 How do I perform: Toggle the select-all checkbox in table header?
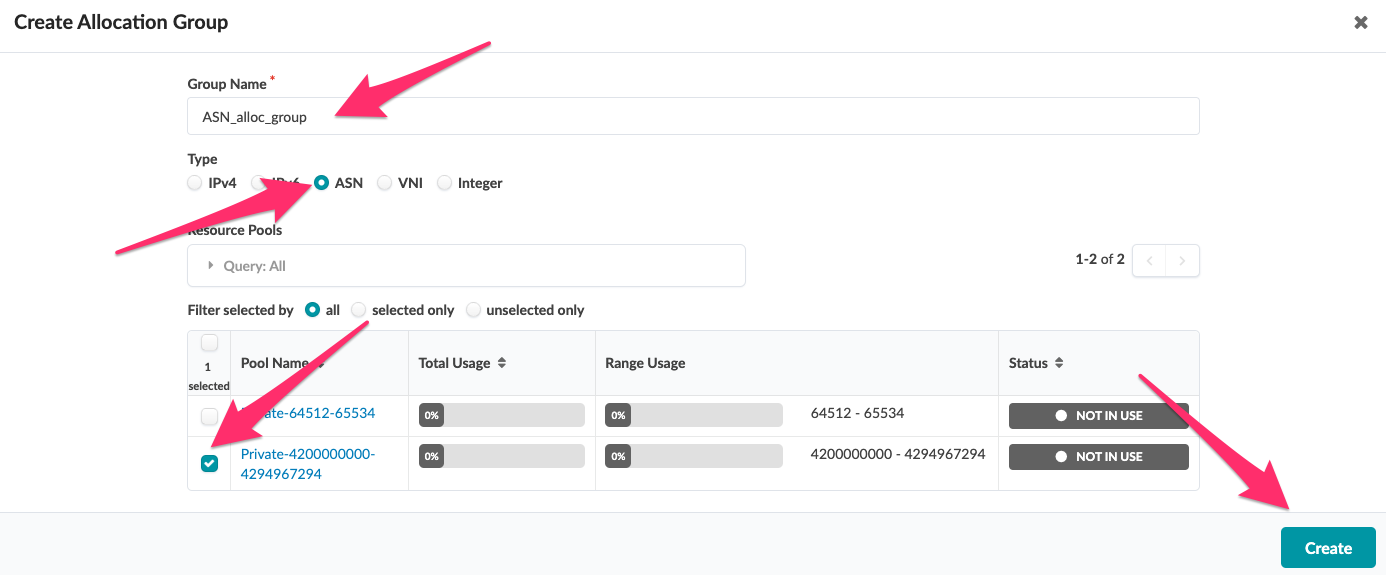point(209,344)
